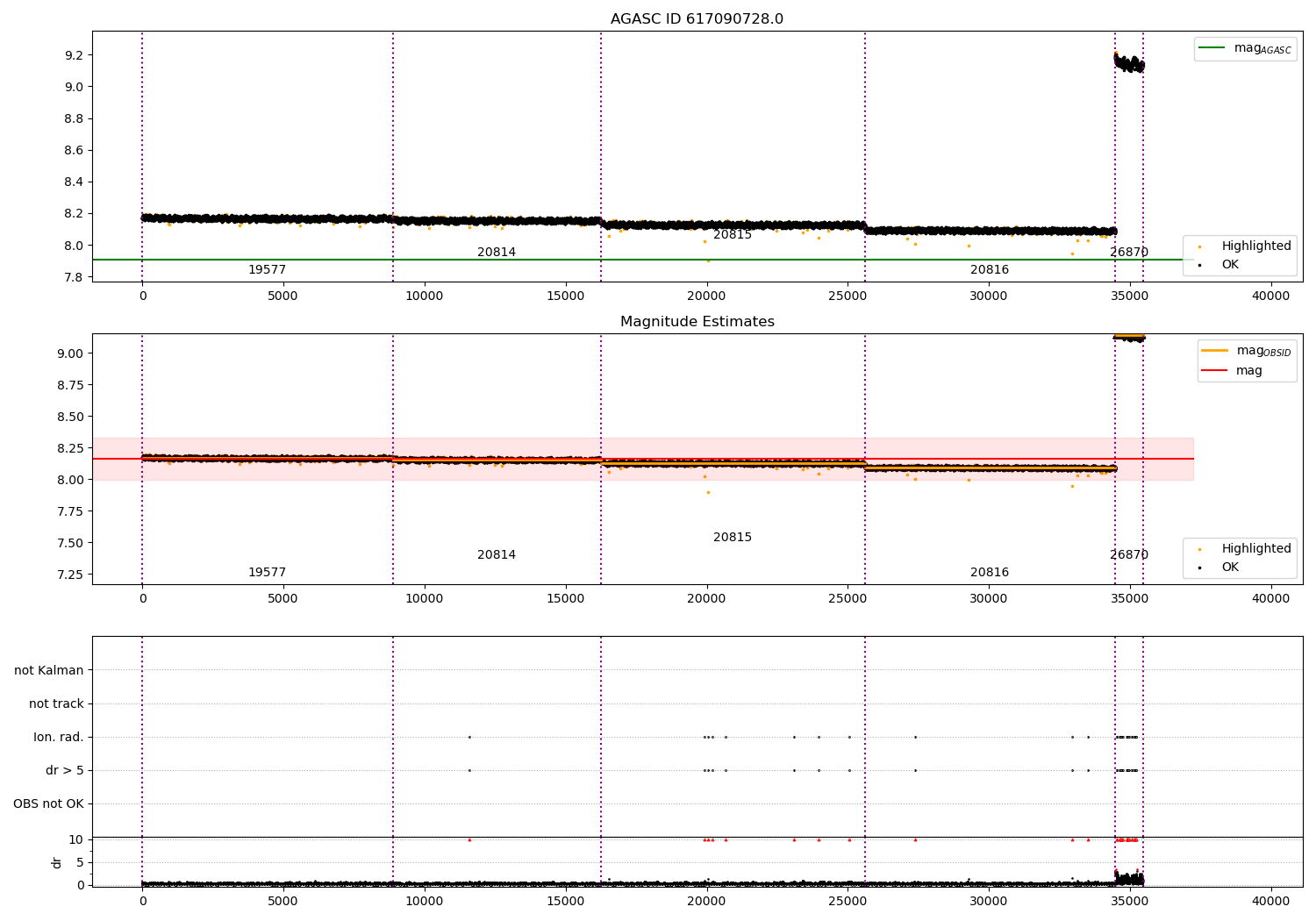The height and width of the screenshot is (921, 1316).
Task: Click the data cluster near 9.2 in the top plot
Action: 1129,63
